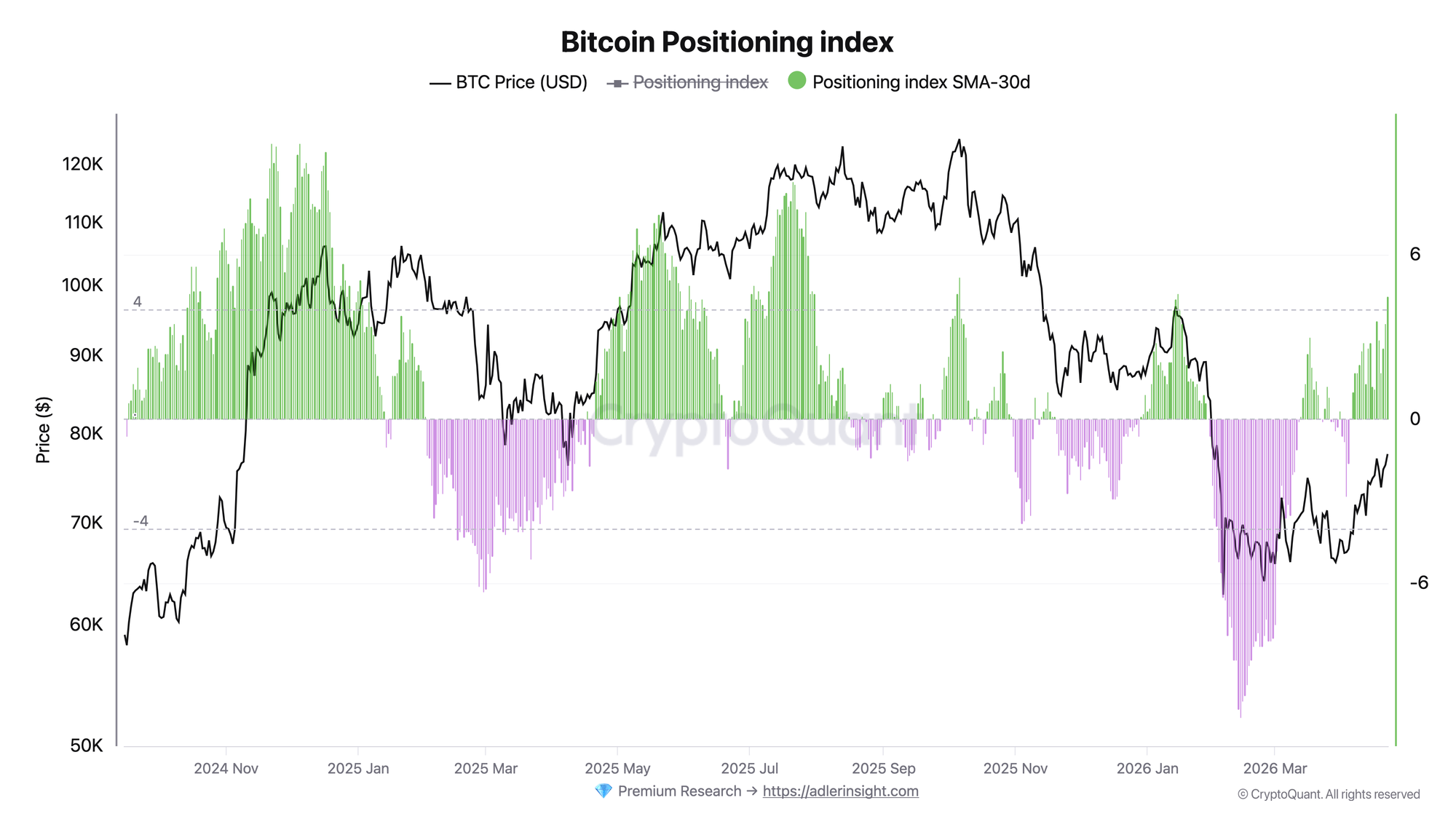Click the diamond Premium Research icon
Viewport: 1456px width, 819px height.
coord(604,791)
